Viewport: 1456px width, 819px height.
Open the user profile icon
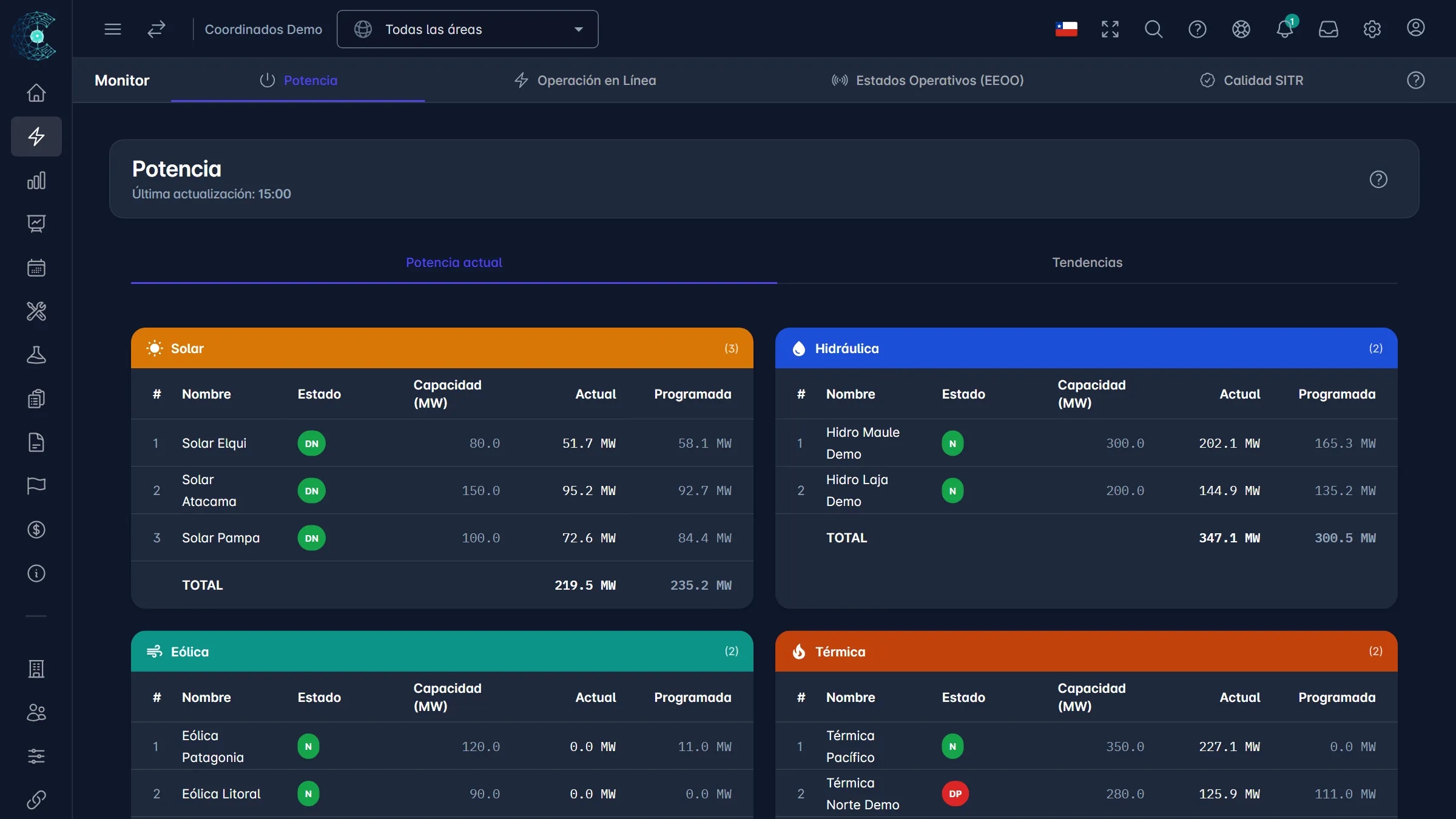[x=1415, y=28]
